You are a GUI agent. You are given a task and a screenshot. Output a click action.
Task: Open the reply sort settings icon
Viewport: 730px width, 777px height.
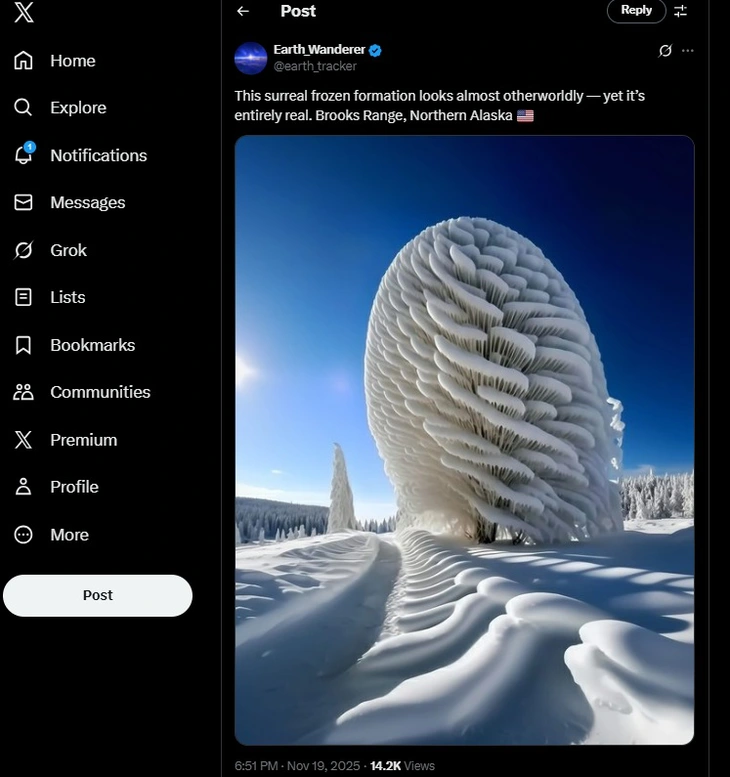pos(681,11)
